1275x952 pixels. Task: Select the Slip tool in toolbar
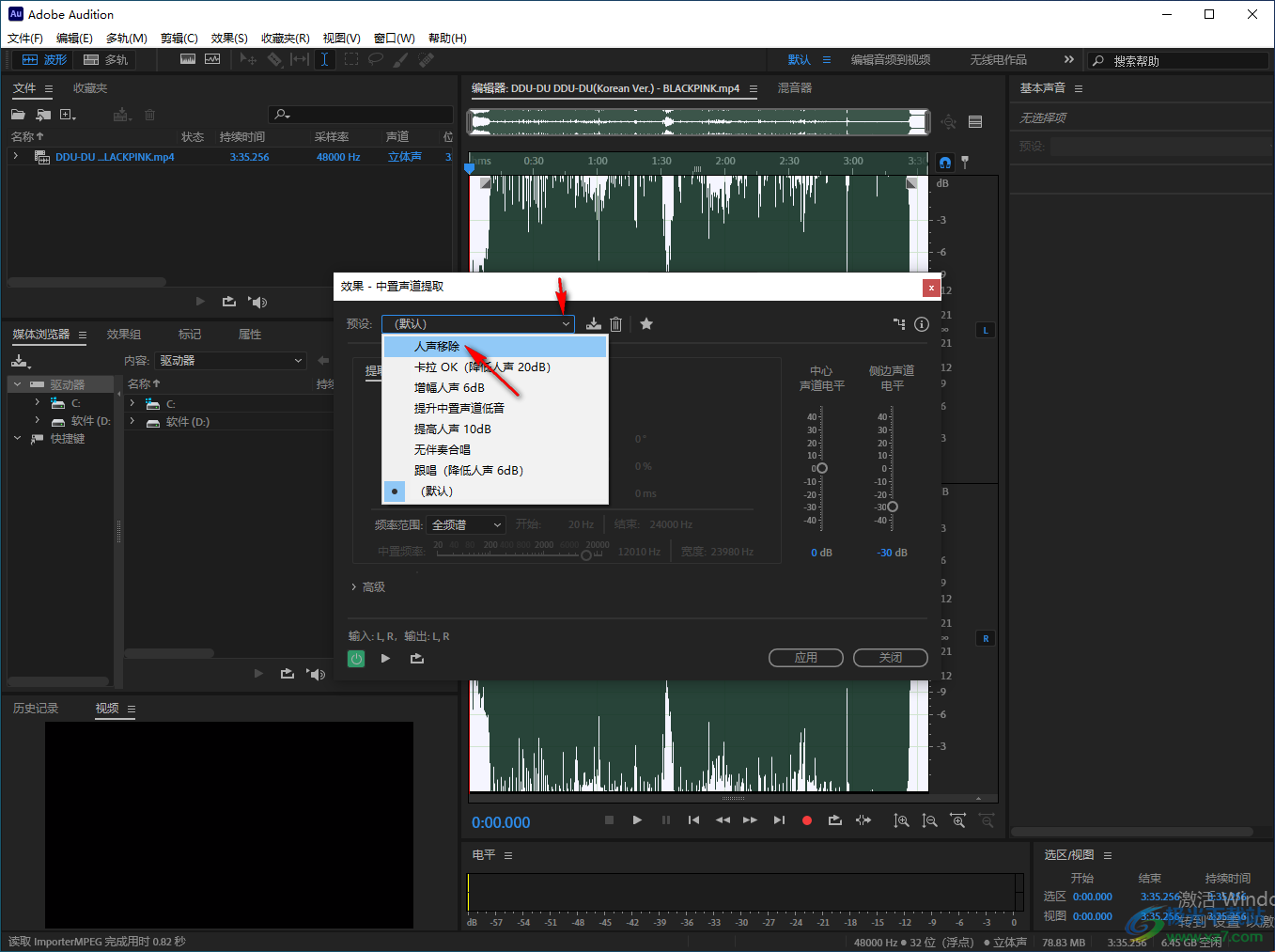[x=300, y=59]
